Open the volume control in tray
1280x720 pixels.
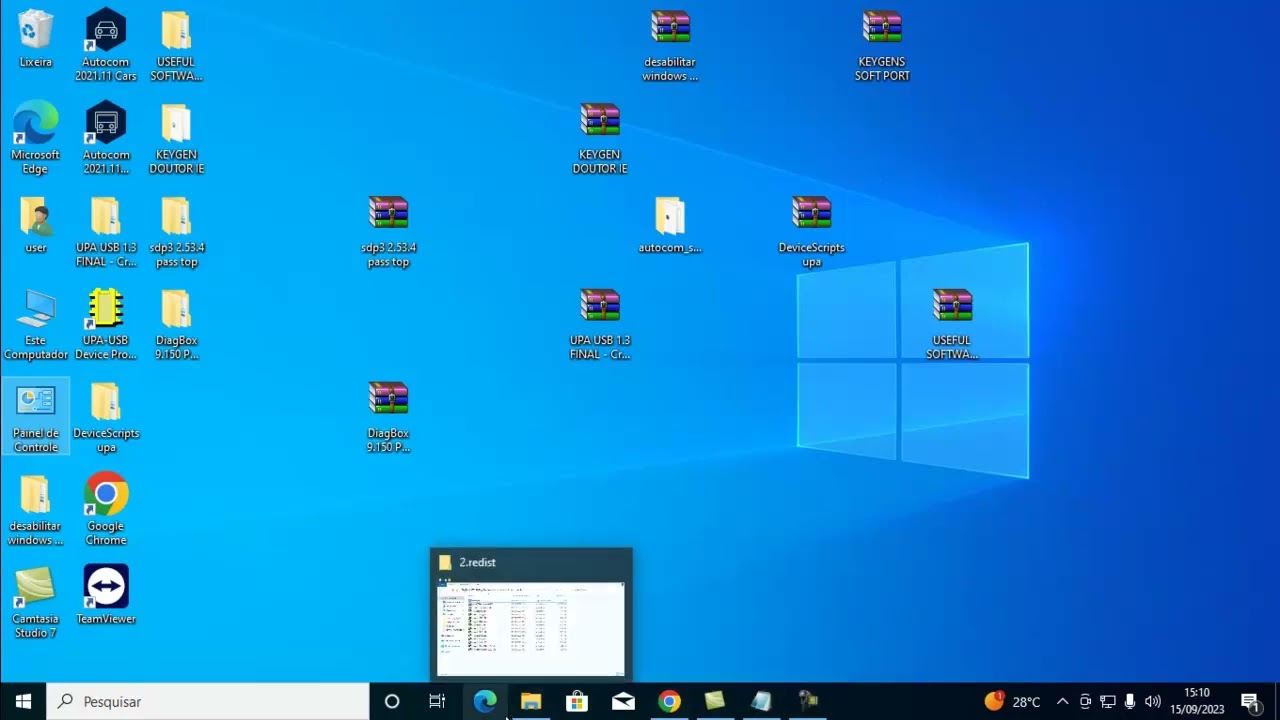[1153, 701]
